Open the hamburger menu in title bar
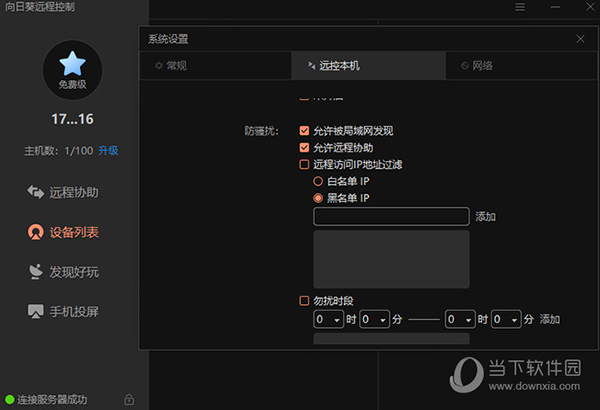Viewport: 600px width, 410px height. pyautogui.click(x=520, y=7)
